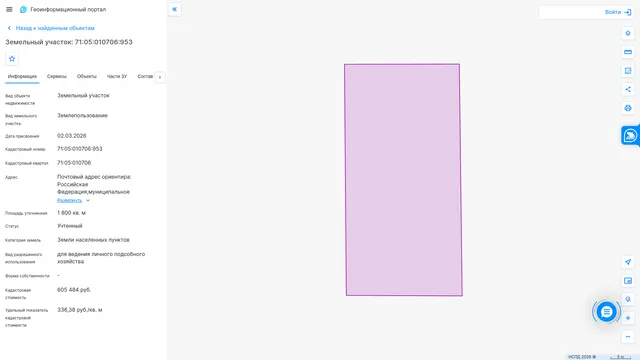Expand full address with Развернуть

click(69, 200)
